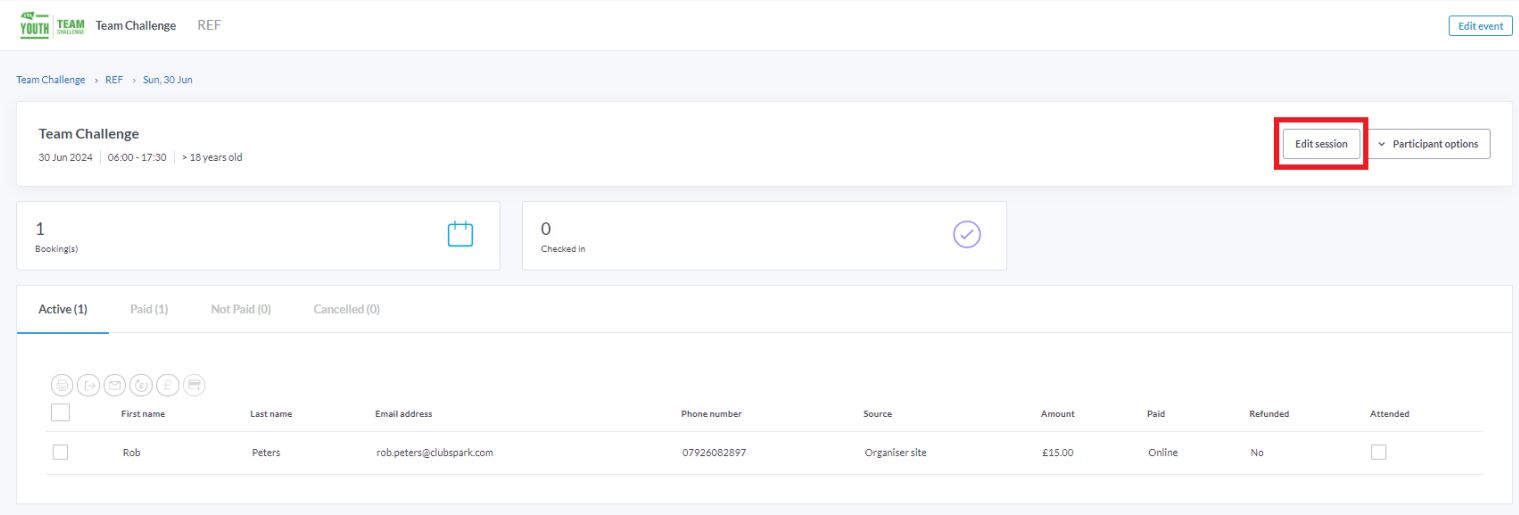Click the Edit session button
This screenshot has width=1519, height=515.
click(x=1321, y=144)
